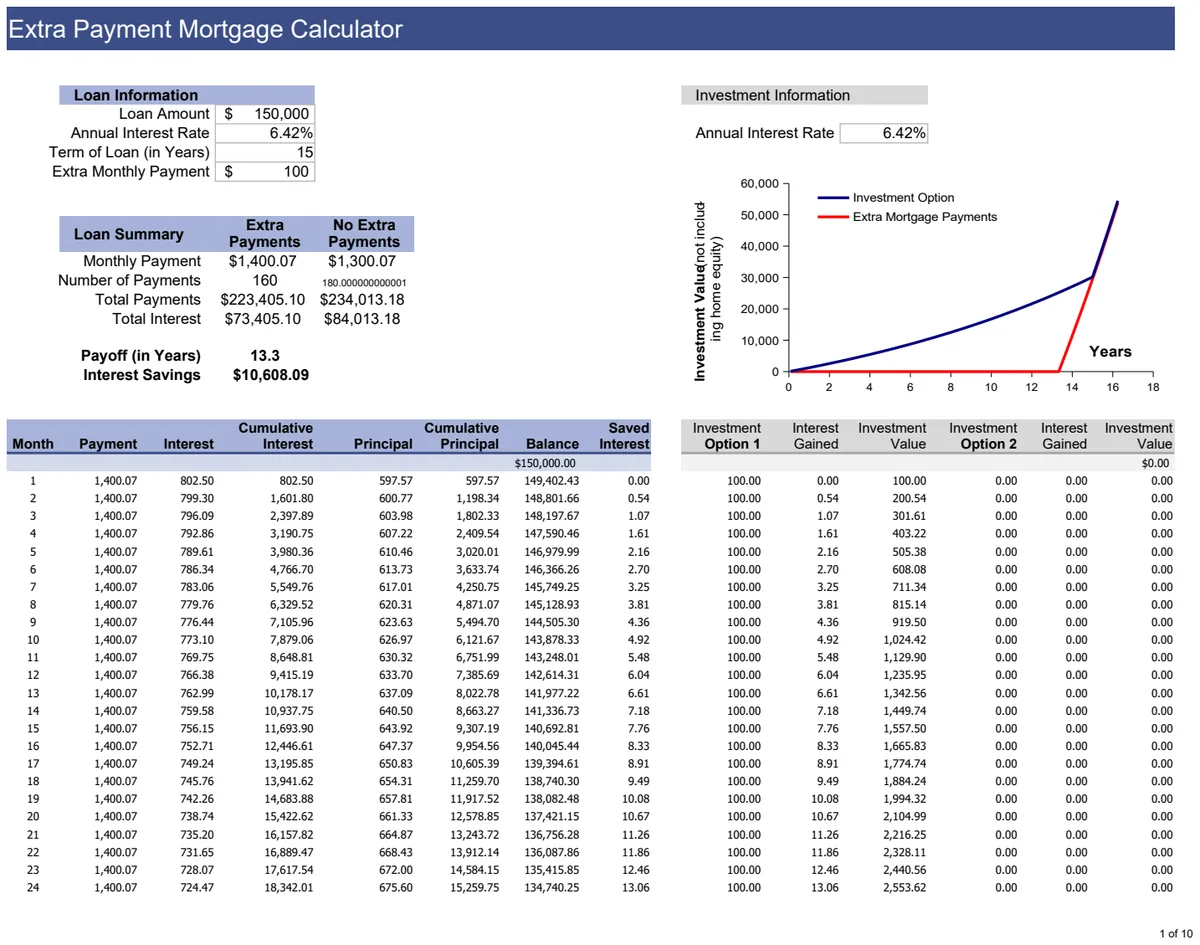
Task: Select month 3 cumulative interest 2,397.89
Action: point(292,516)
